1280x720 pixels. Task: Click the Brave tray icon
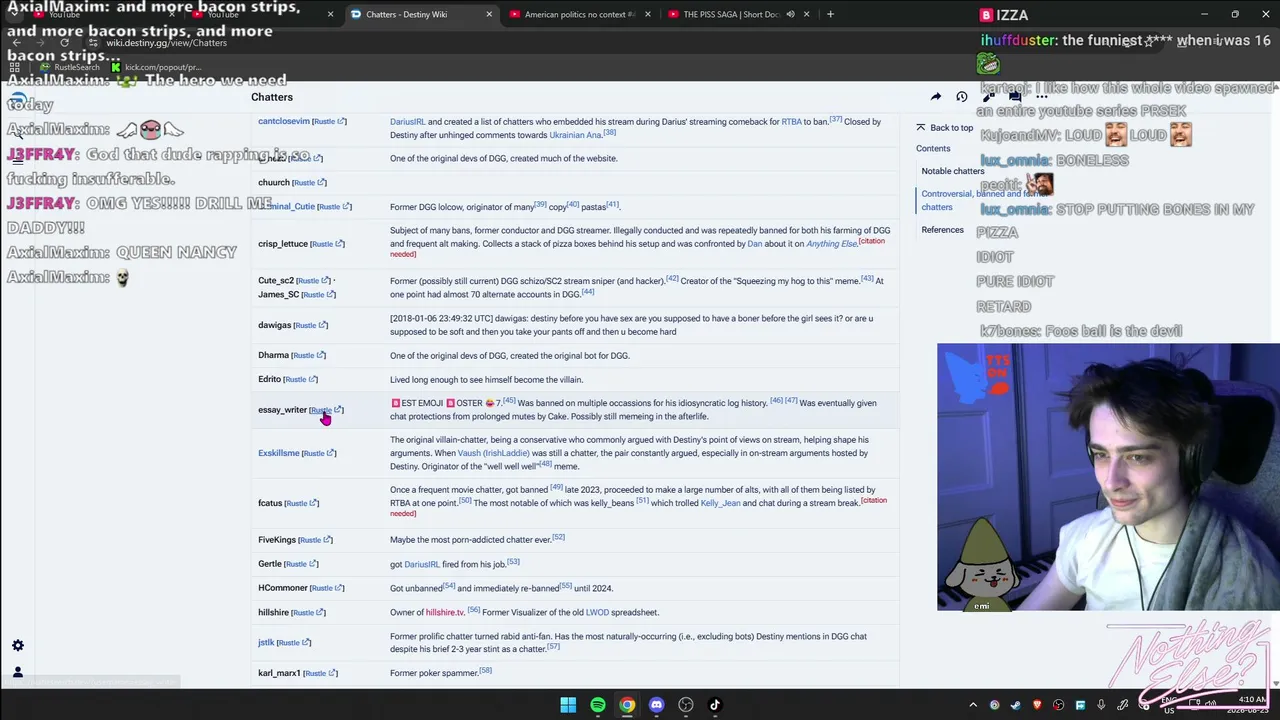1037,705
